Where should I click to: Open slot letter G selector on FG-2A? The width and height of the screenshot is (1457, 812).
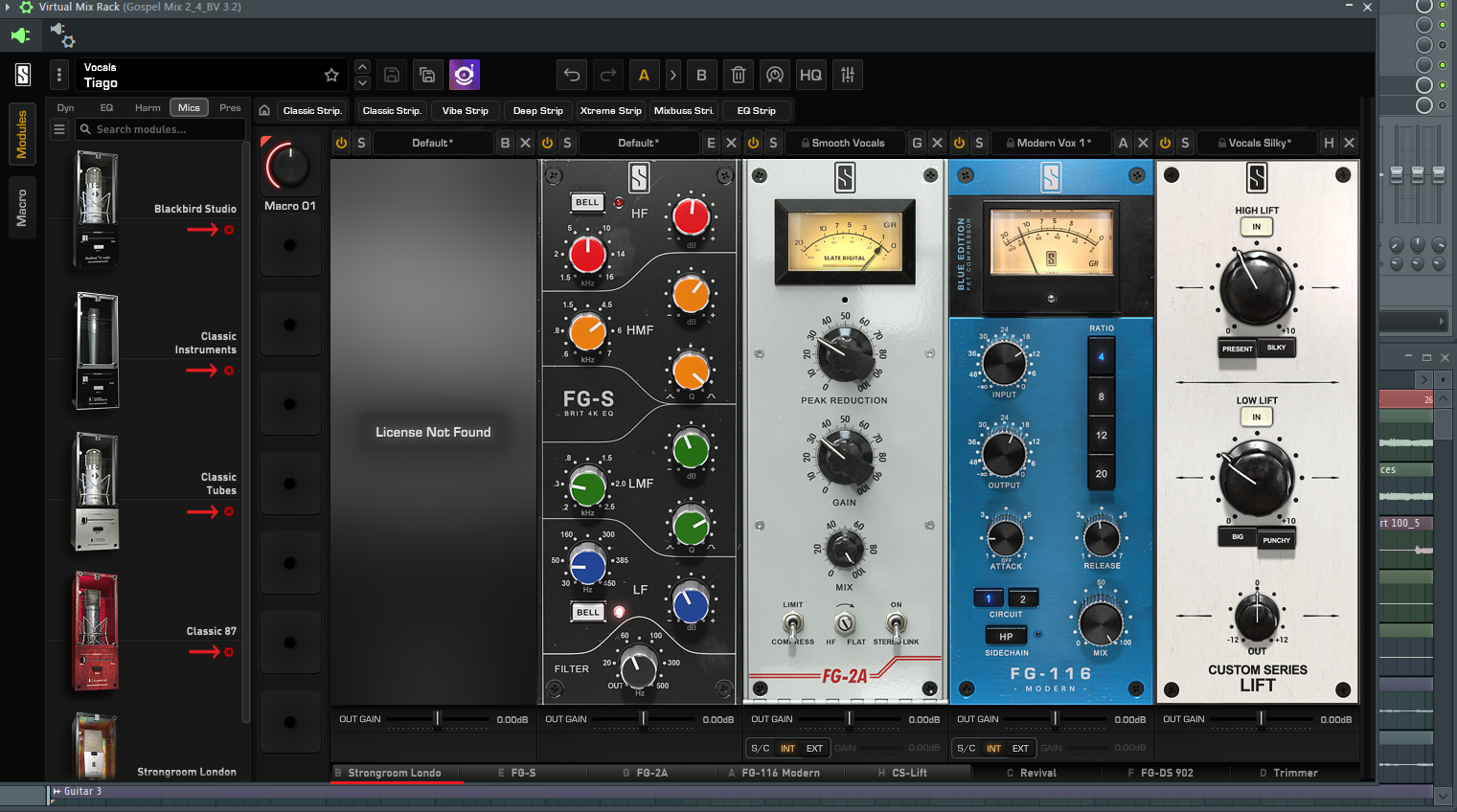click(917, 143)
